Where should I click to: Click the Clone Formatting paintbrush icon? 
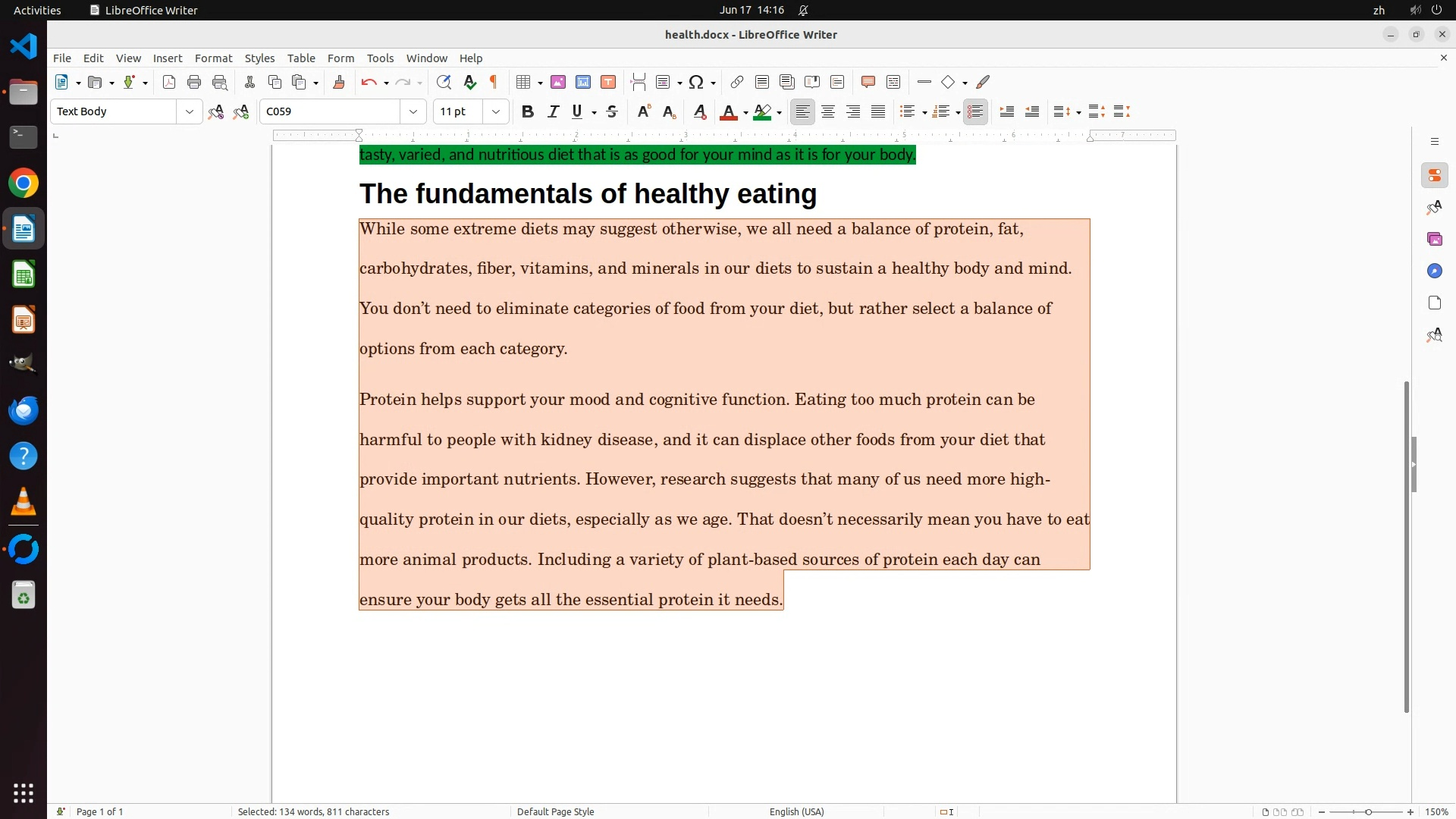[x=339, y=83]
